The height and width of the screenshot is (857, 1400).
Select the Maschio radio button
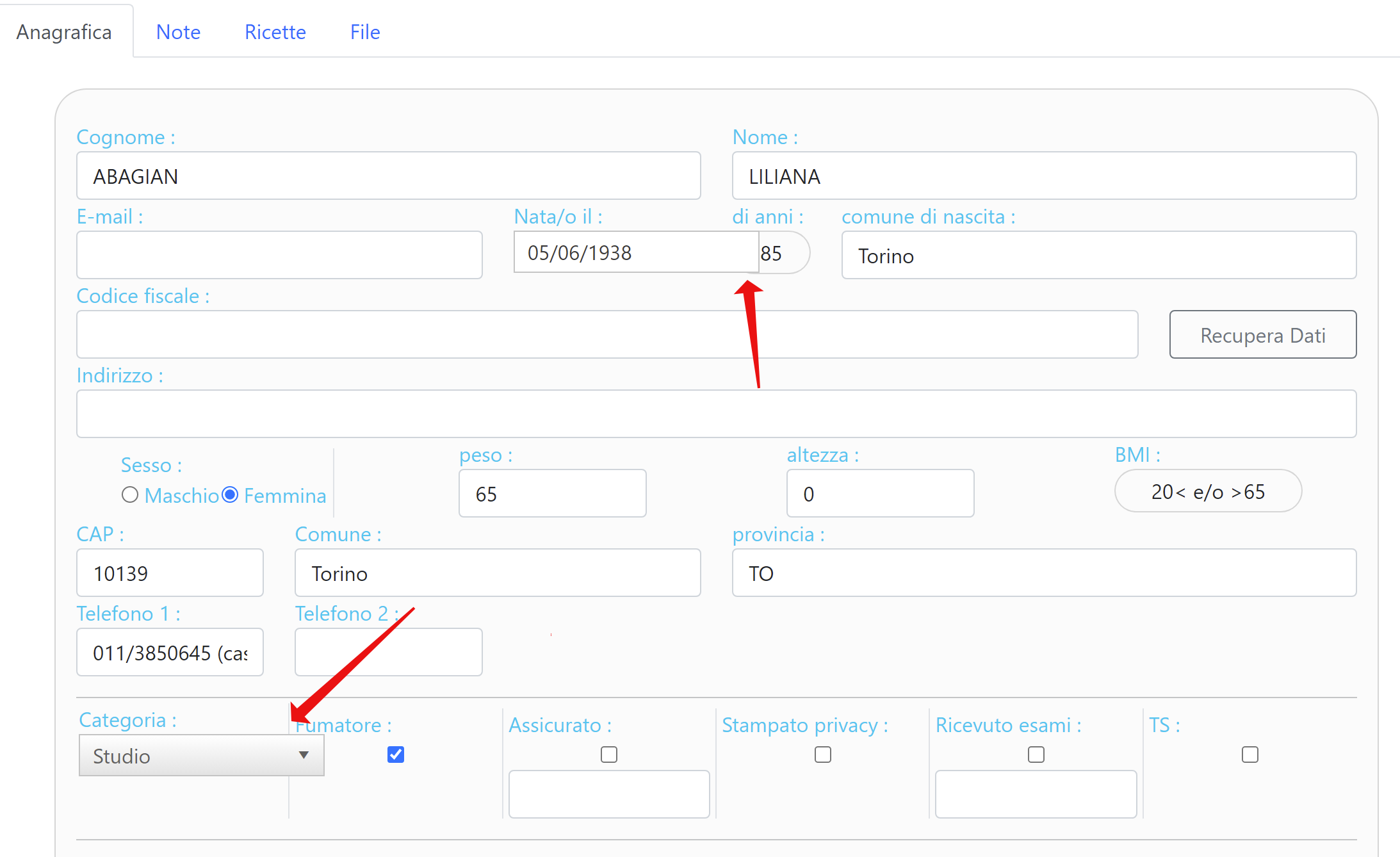click(x=130, y=495)
